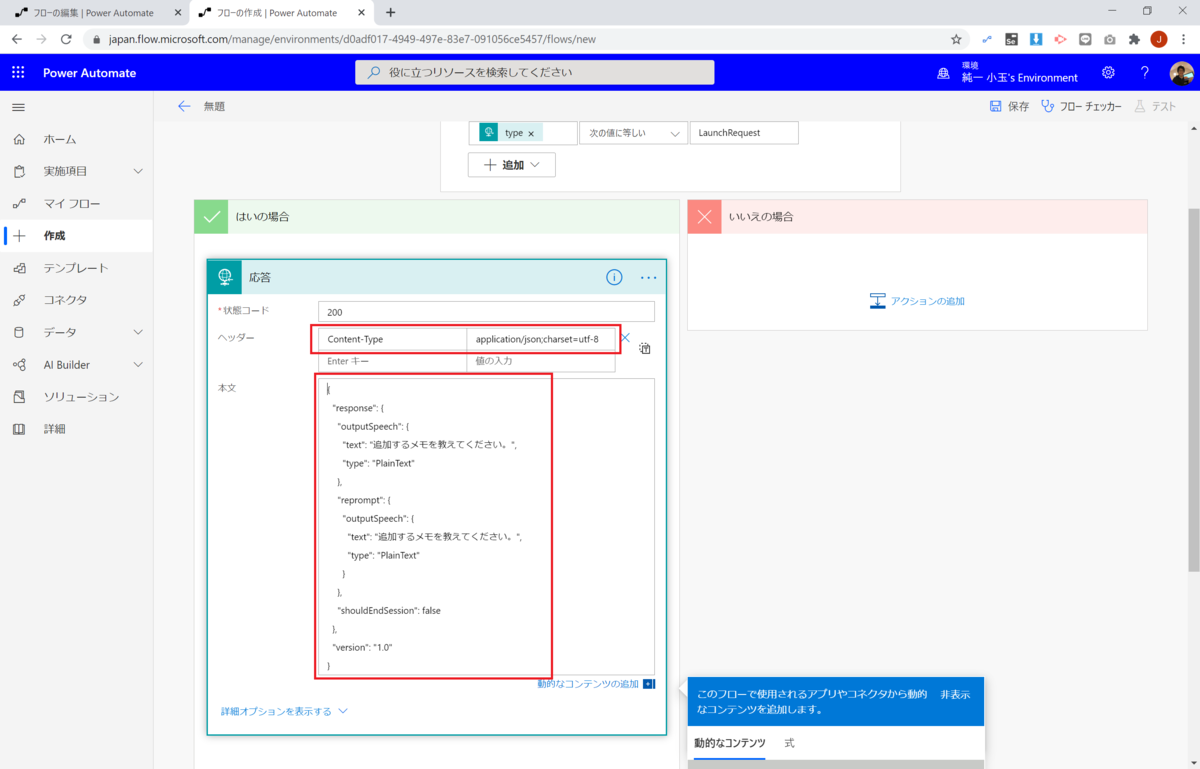
Task: Bookmark this page with star icon
Action: tap(956, 39)
